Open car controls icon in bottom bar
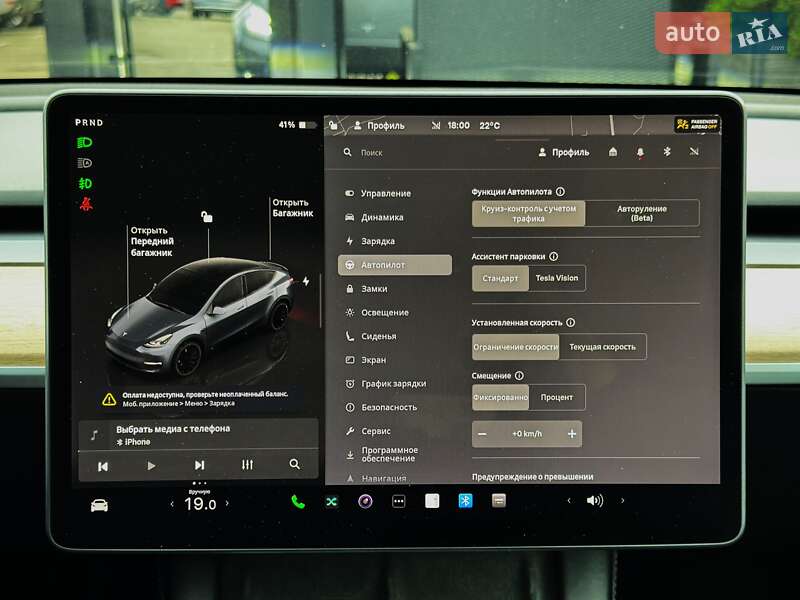This screenshot has width=800, height=600. (x=99, y=505)
